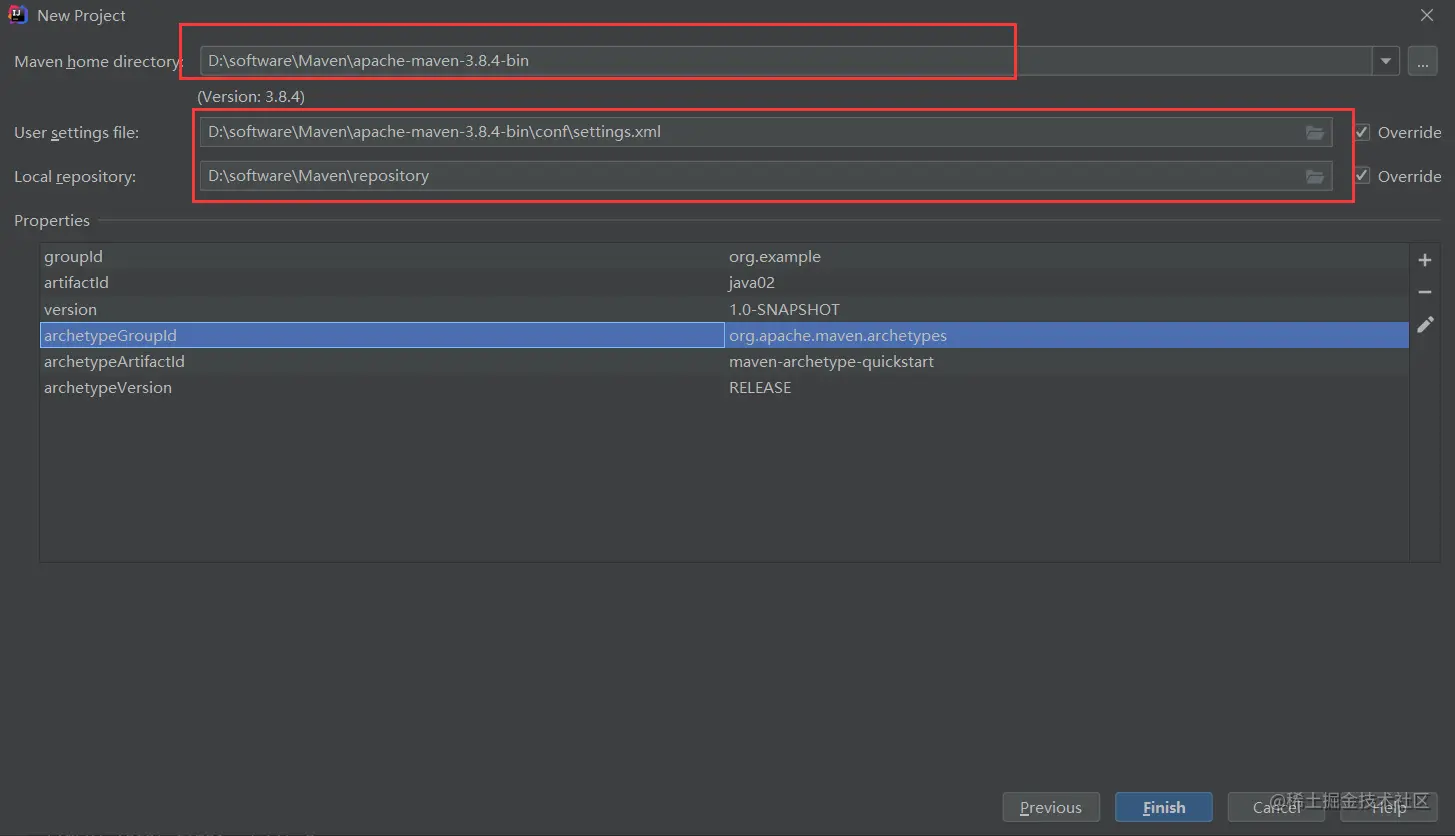The height and width of the screenshot is (836, 1455).
Task: Expand Maven home directory dropdown arrow
Action: 1386,61
